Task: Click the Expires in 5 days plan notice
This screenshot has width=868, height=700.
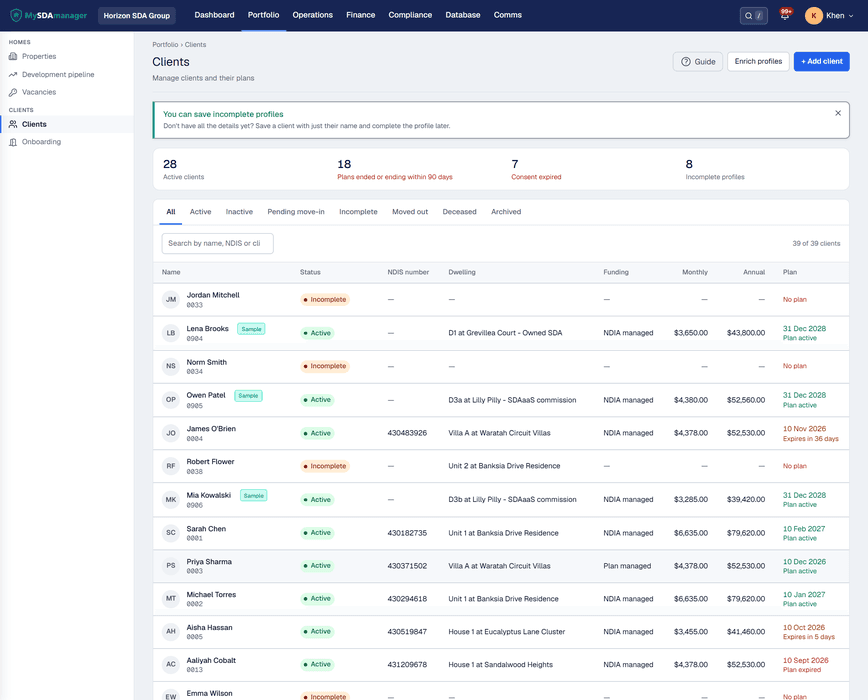Action: (809, 637)
